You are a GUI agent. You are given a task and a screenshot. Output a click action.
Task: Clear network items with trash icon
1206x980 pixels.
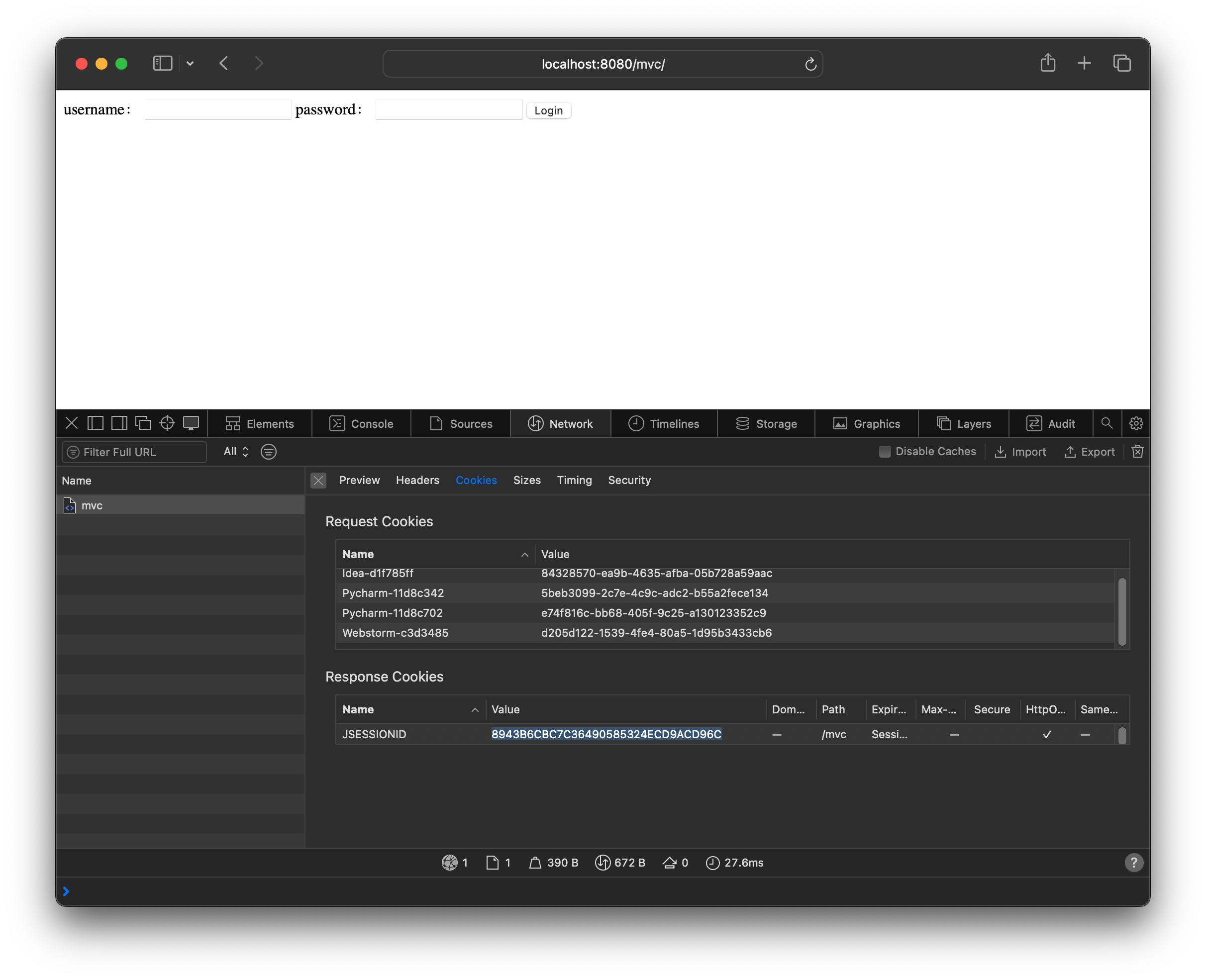point(1138,451)
